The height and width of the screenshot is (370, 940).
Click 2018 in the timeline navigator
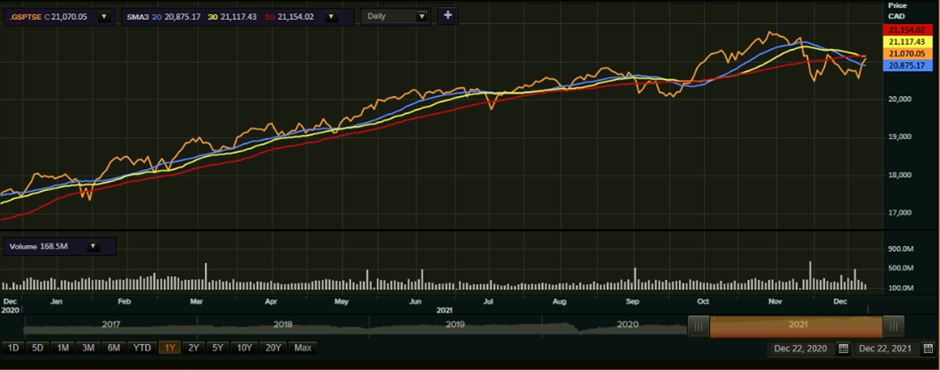click(x=283, y=324)
